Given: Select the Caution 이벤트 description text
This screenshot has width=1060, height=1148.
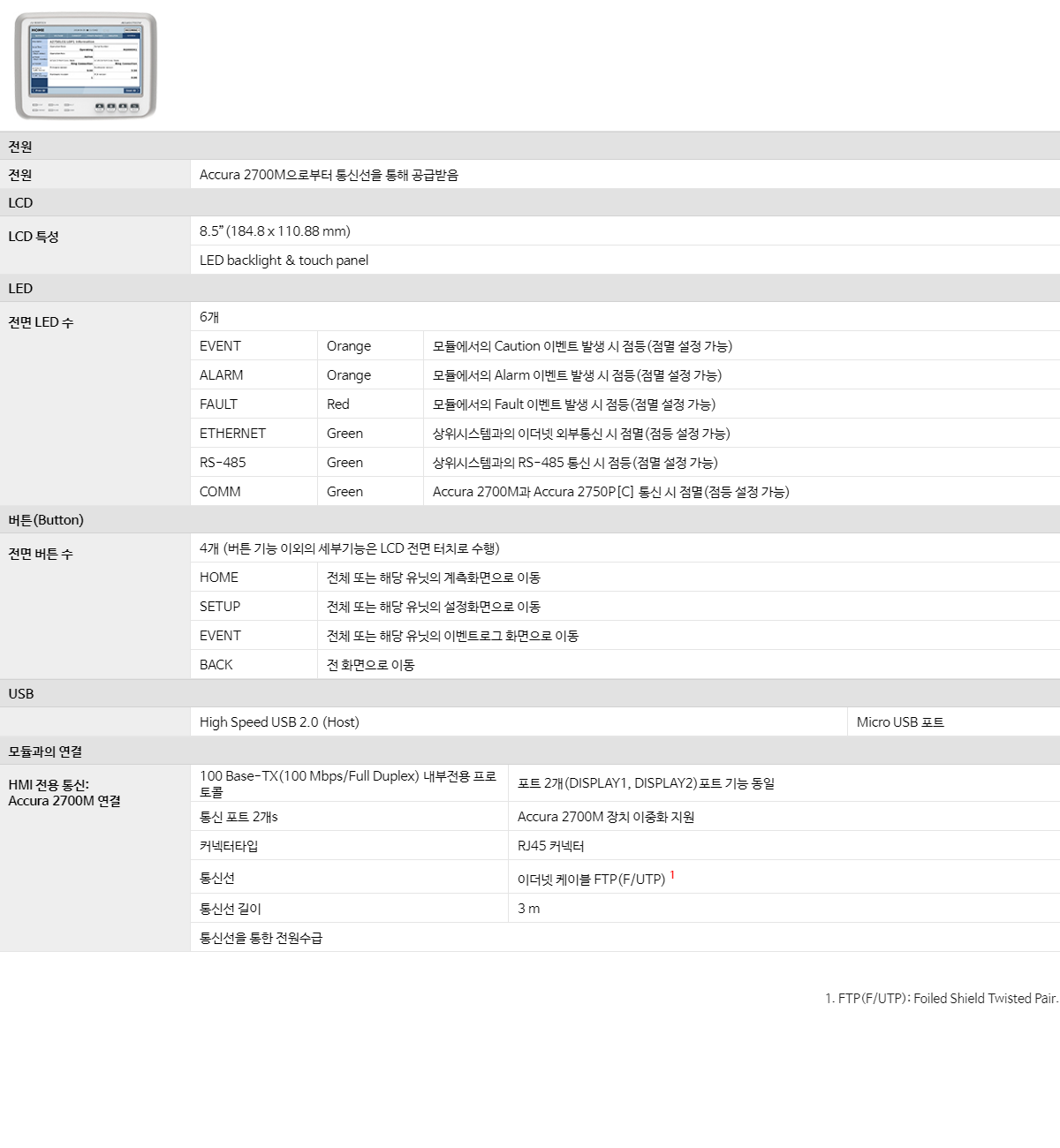Looking at the screenshot, I should pyautogui.click(x=582, y=346).
